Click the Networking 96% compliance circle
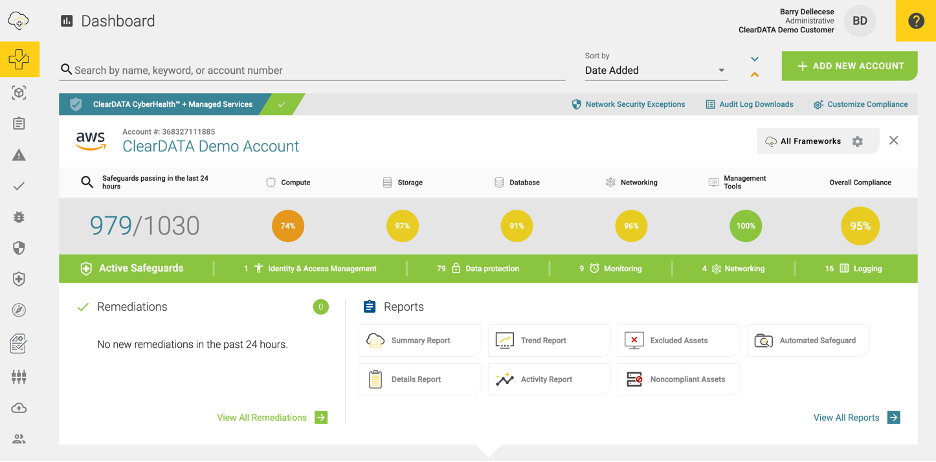Image resolution: width=936 pixels, height=462 pixels. click(x=632, y=226)
